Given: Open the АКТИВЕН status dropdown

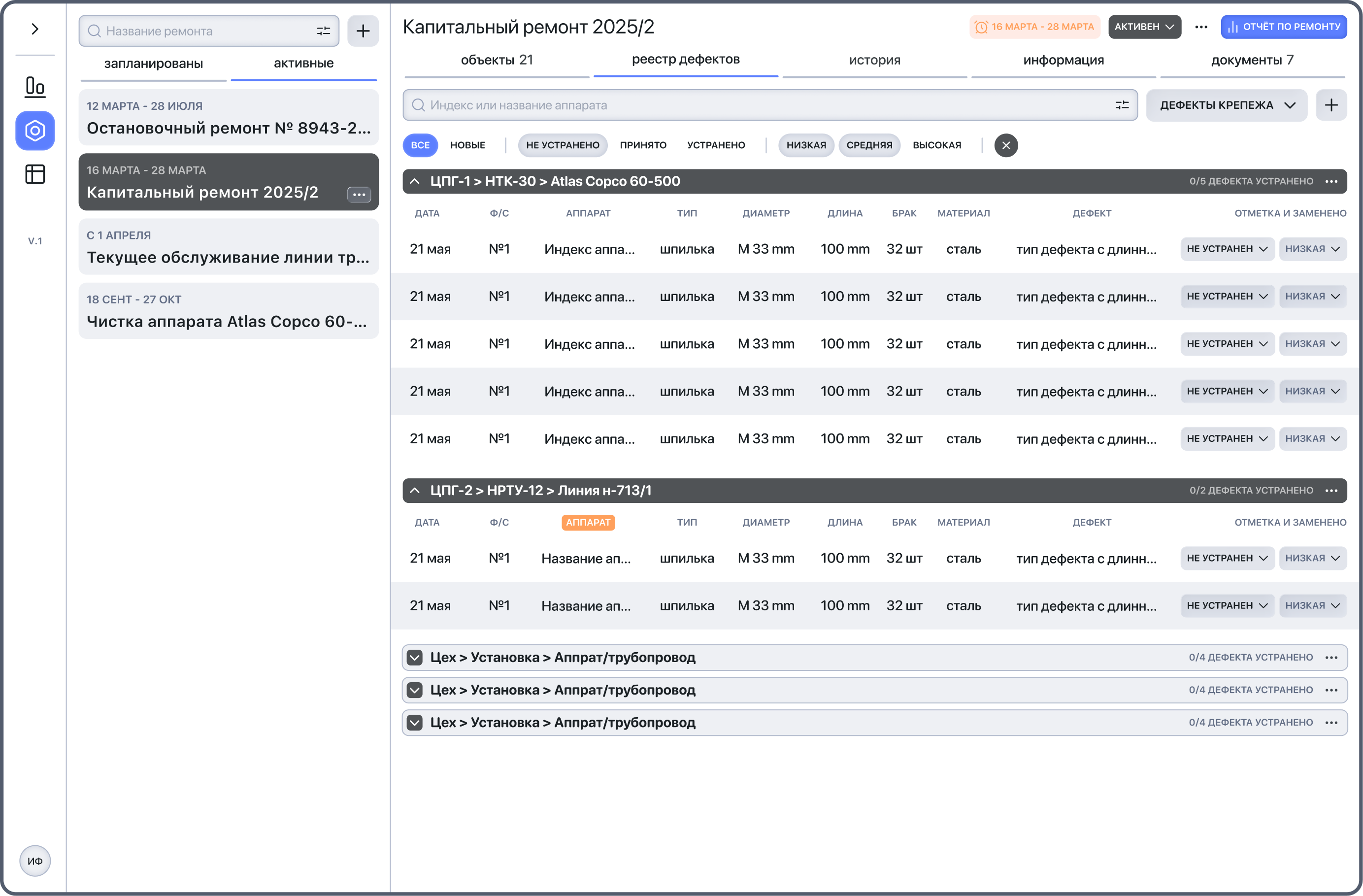Looking at the screenshot, I should click(x=1144, y=27).
